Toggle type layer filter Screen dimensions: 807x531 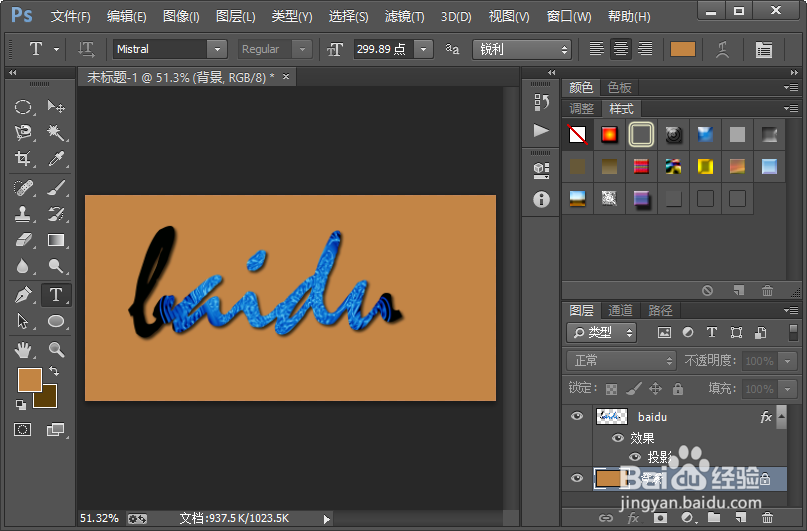pyautogui.click(x=712, y=333)
